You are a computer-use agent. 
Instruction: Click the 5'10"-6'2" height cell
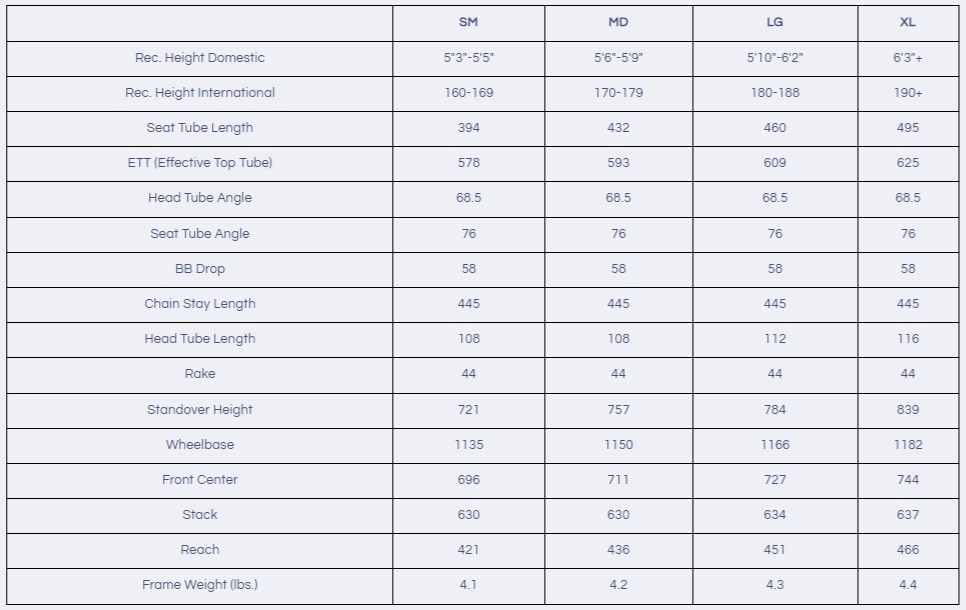click(774, 58)
